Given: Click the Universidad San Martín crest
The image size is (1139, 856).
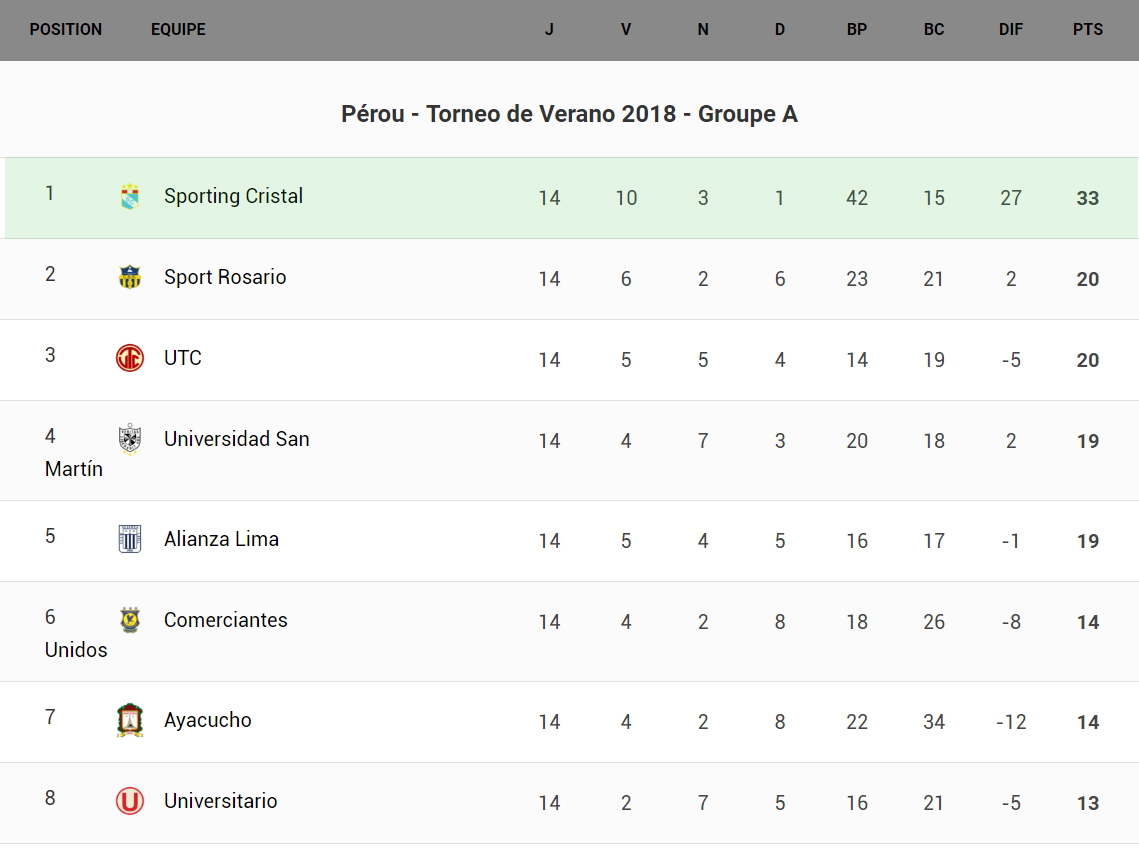Looking at the screenshot, I should pos(130,439).
